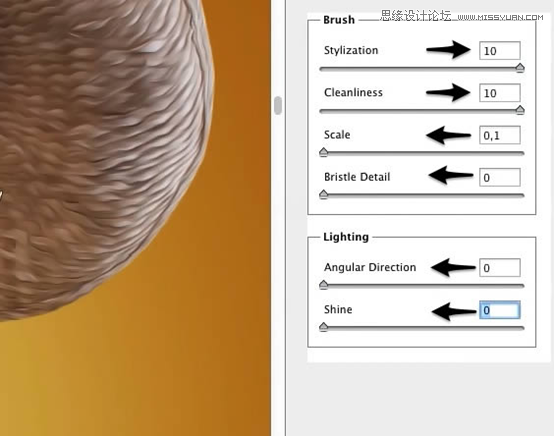Click the Shine value field

coord(500,310)
